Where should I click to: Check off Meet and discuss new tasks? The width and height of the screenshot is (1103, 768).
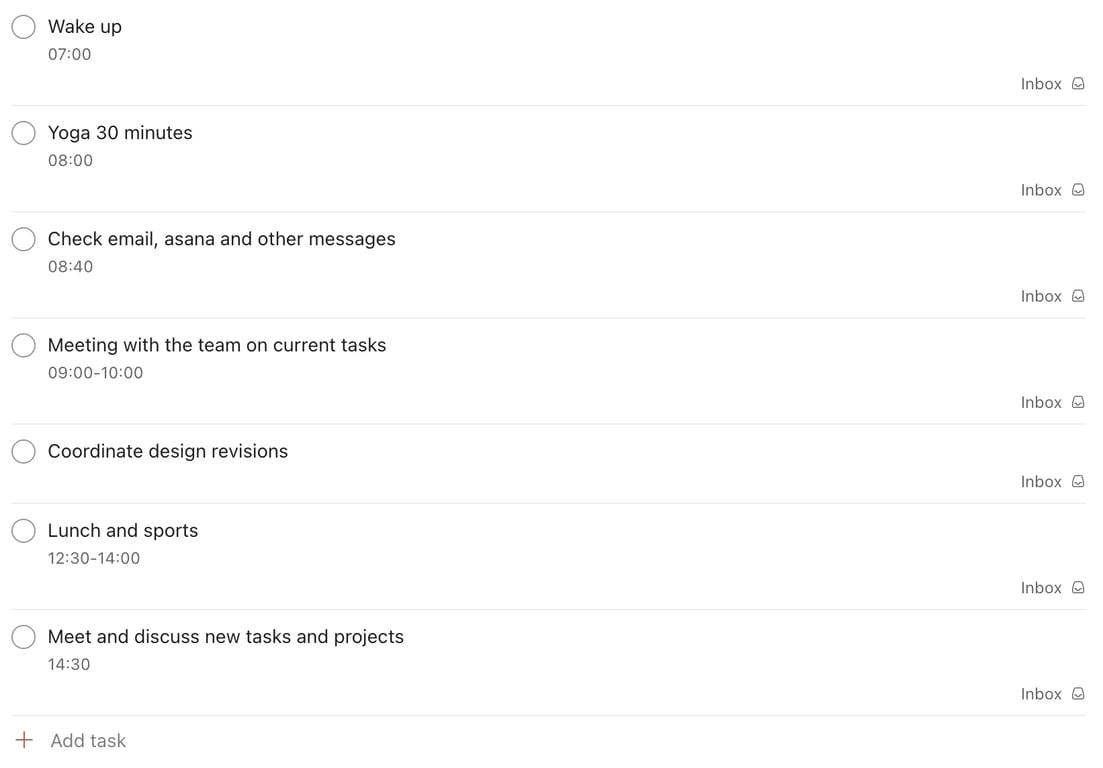tap(23, 637)
